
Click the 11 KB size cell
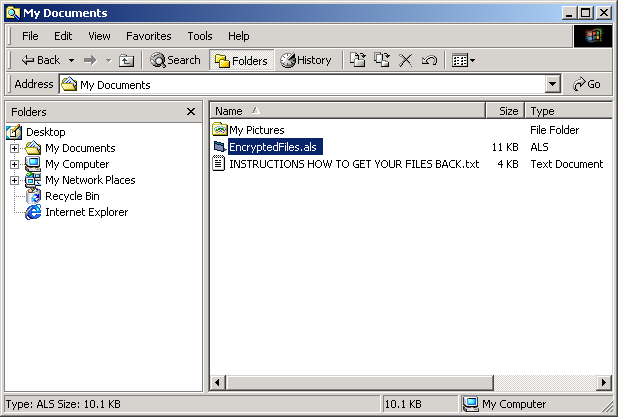tap(505, 147)
